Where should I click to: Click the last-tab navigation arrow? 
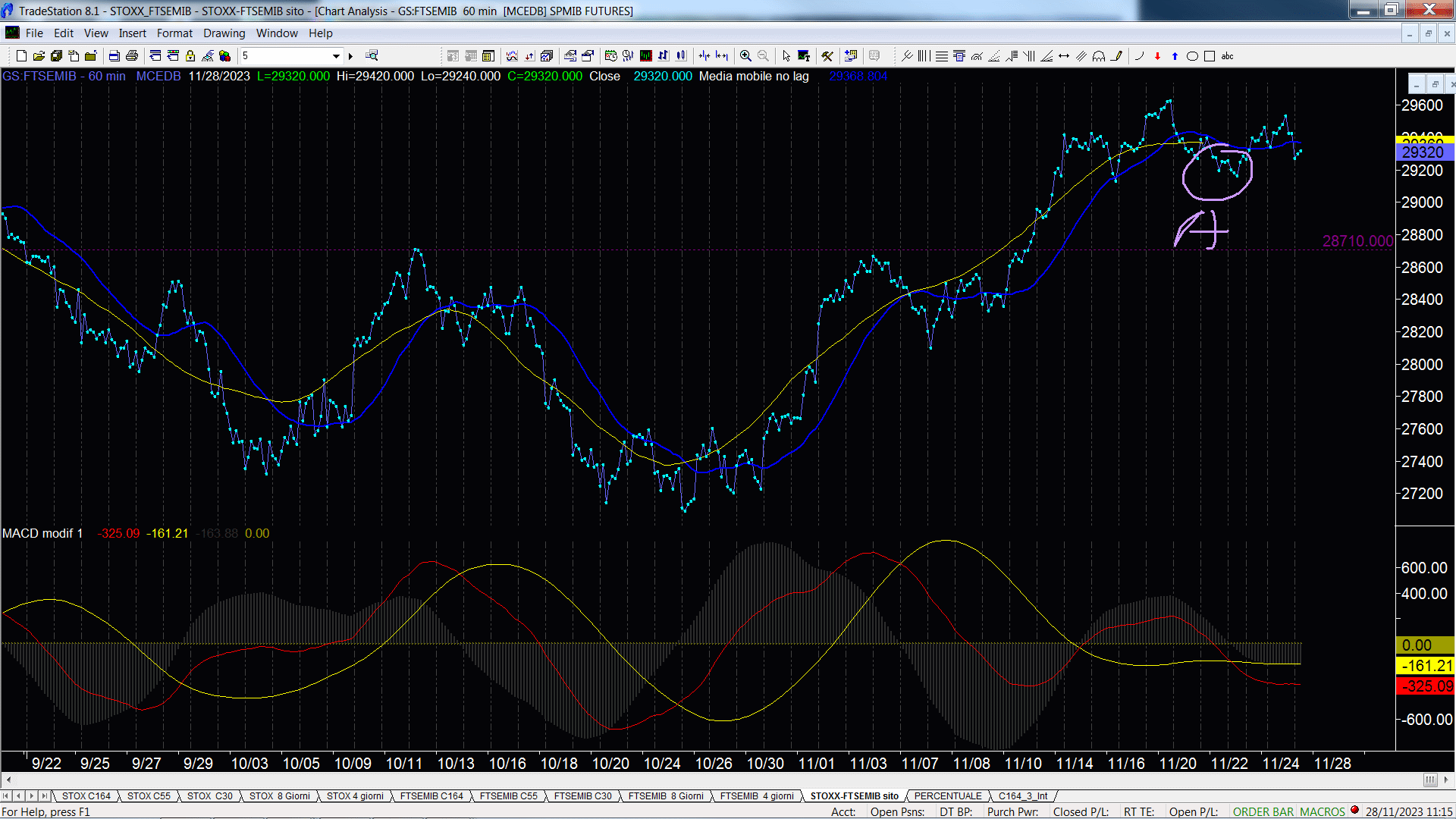click(44, 796)
